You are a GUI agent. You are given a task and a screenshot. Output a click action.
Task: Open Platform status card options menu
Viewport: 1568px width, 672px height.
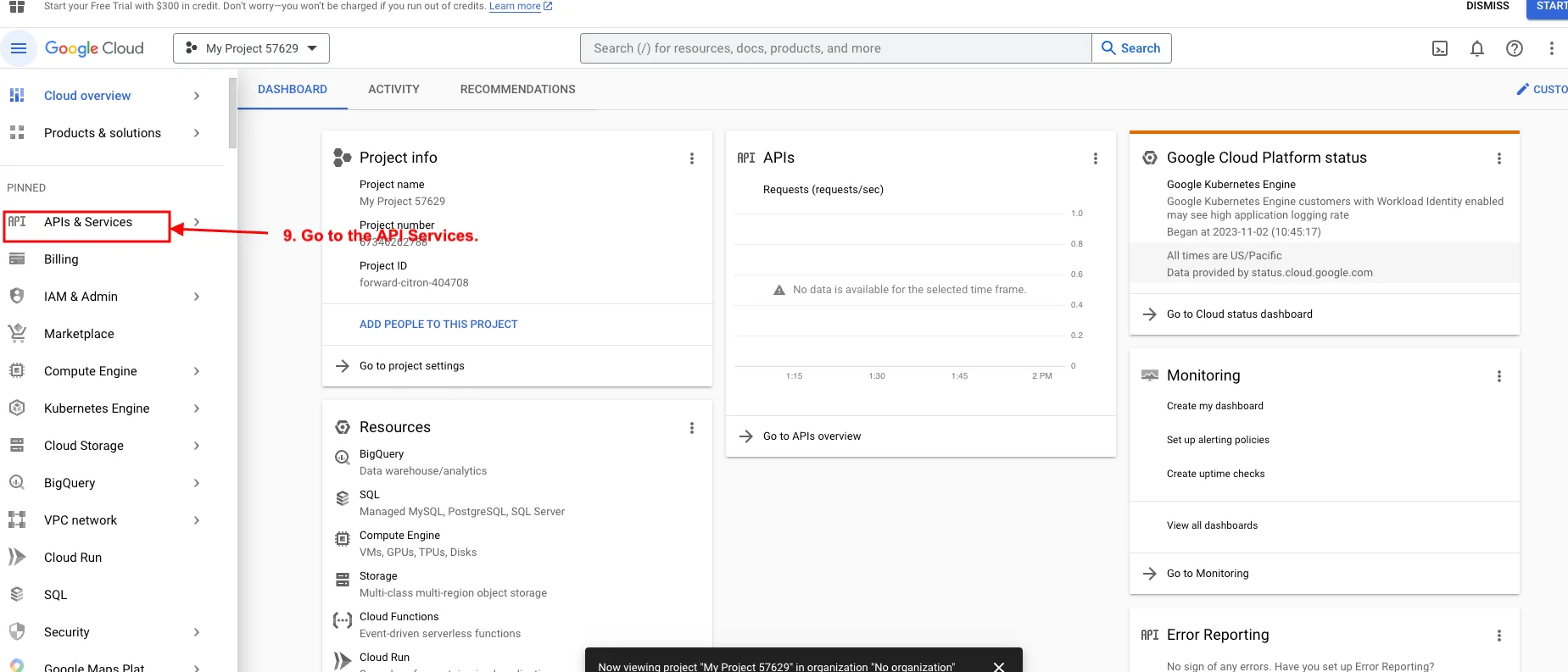(1499, 158)
